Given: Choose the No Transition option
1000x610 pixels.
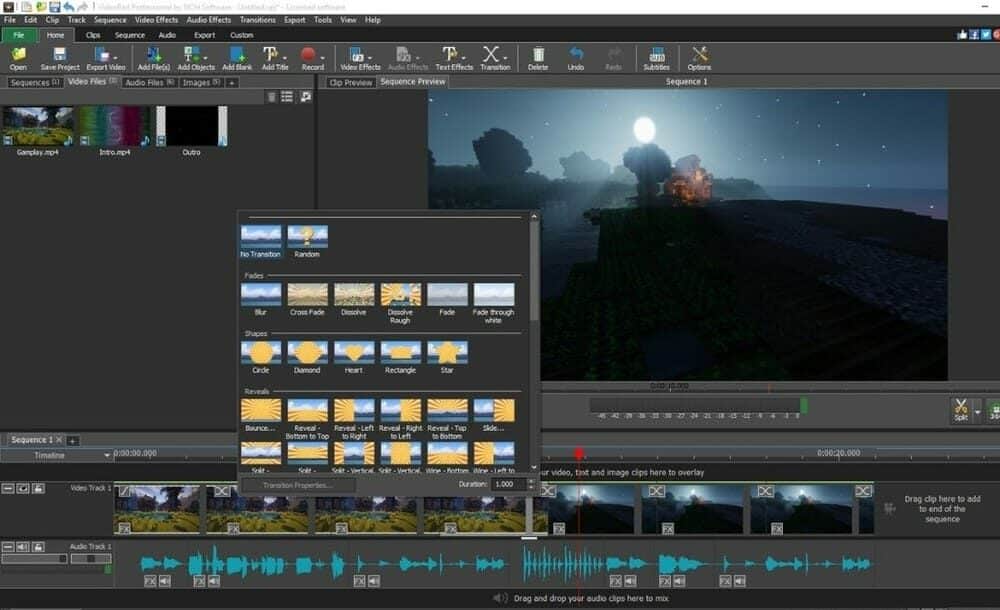Looking at the screenshot, I should (260, 241).
